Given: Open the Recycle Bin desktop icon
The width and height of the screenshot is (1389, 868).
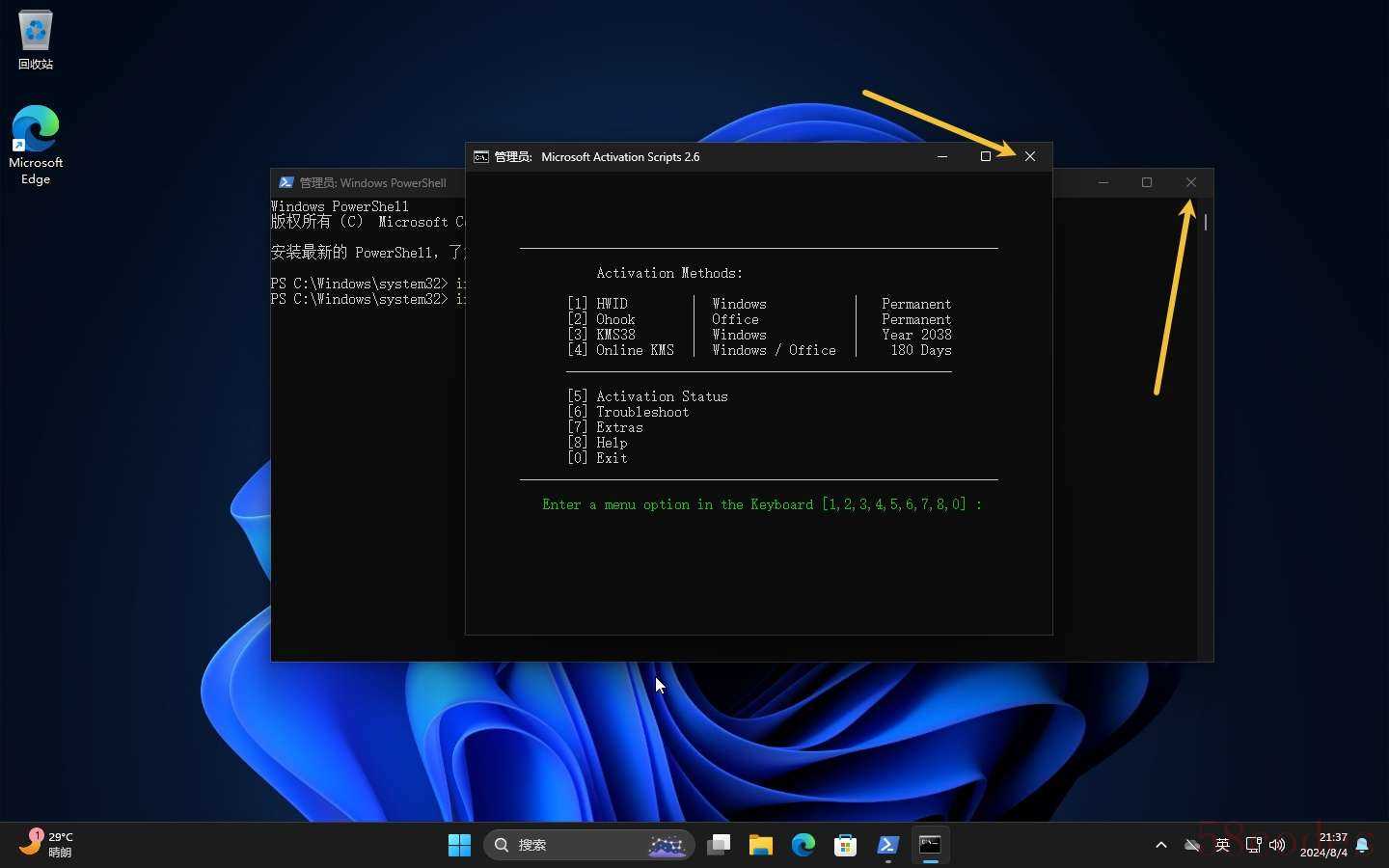Looking at the screenshot, I should pos(36,41).
